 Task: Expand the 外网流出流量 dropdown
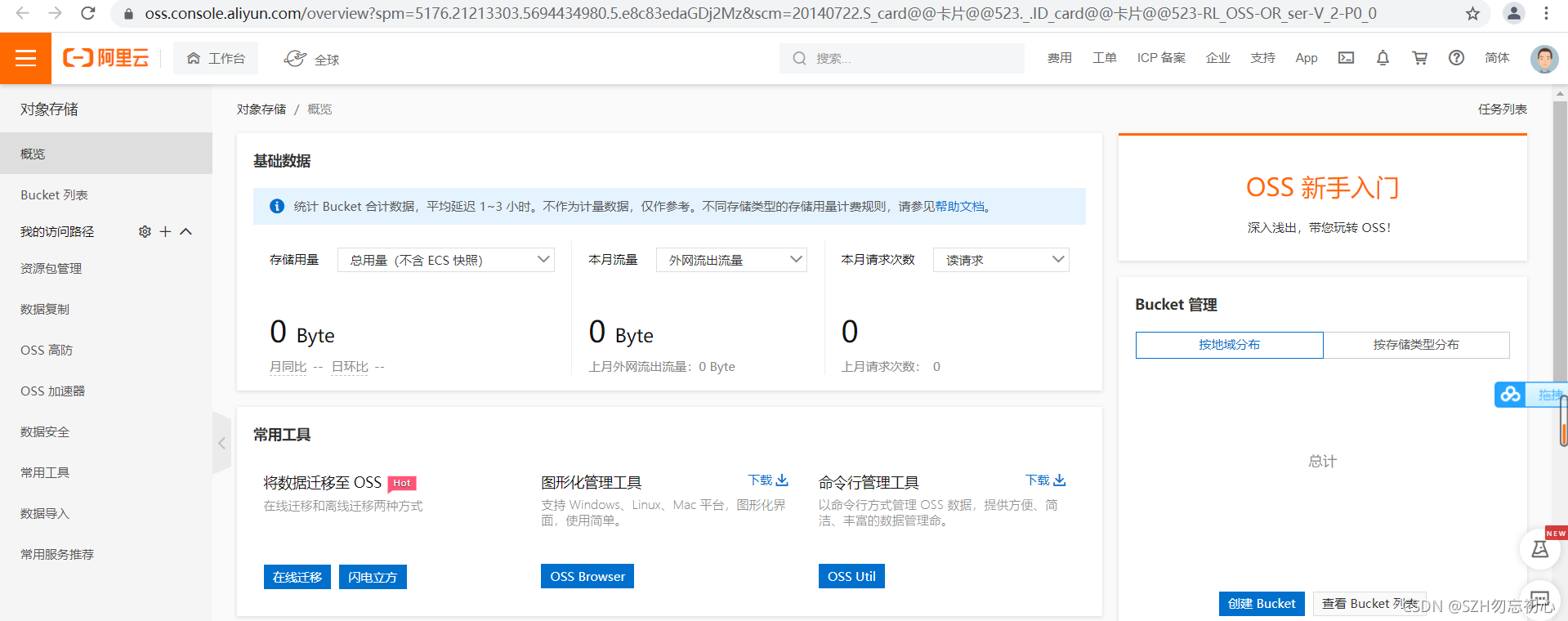pos(731,260)
